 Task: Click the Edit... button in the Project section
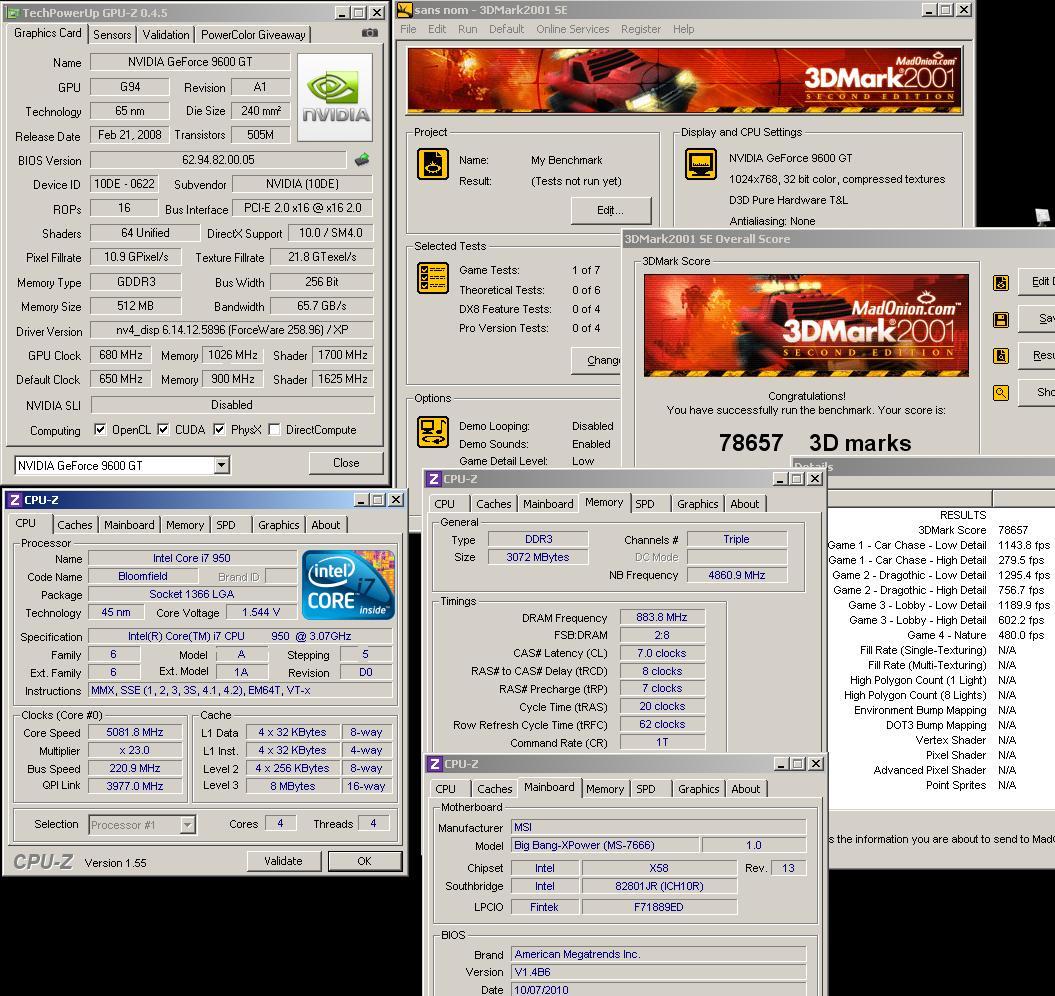pyautogui.click(x=610, y=210)
